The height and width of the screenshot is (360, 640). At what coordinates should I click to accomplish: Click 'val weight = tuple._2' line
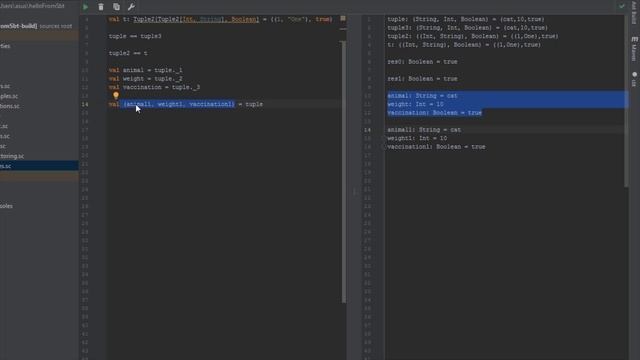[145, 79]
